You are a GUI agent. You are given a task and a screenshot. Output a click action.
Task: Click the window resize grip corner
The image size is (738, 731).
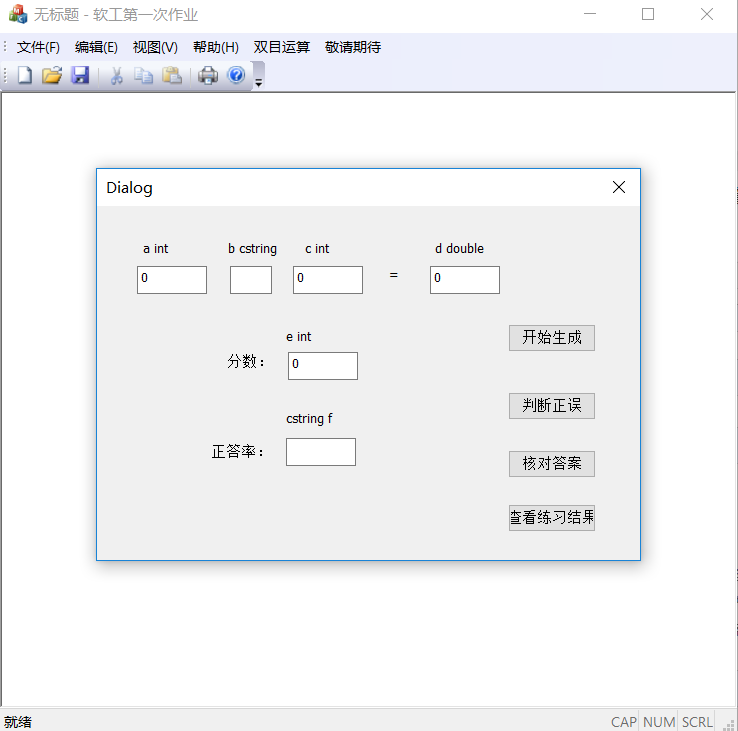729,724
